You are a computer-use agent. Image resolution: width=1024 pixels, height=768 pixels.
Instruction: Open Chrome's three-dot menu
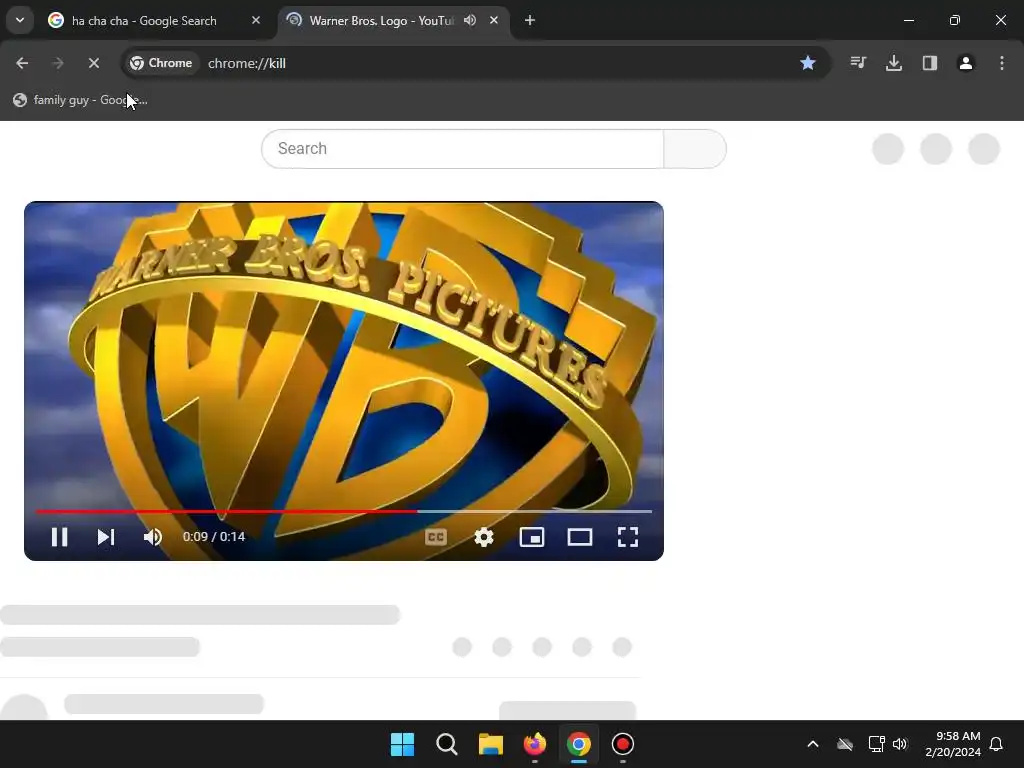point(1001,63)
